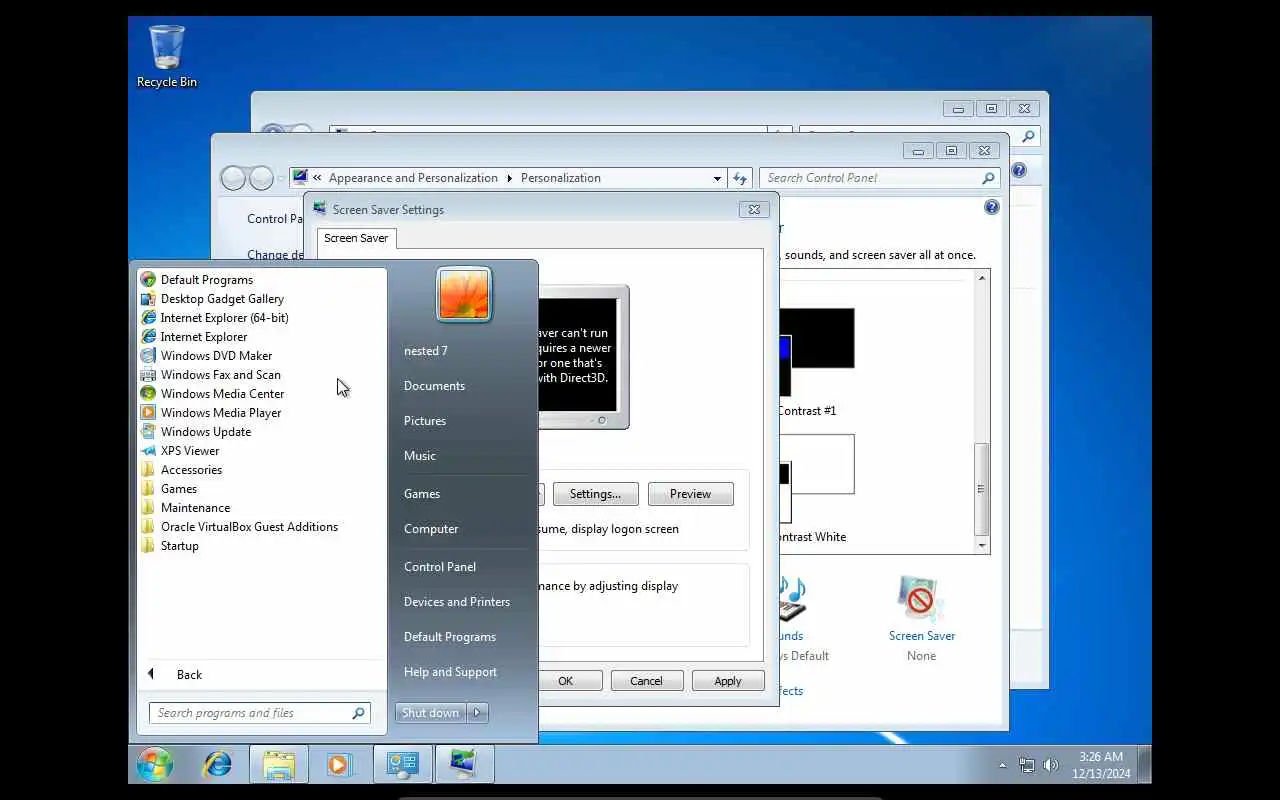
Task: Open the Shut down options arrow
Action: click(x=478, y=713)
